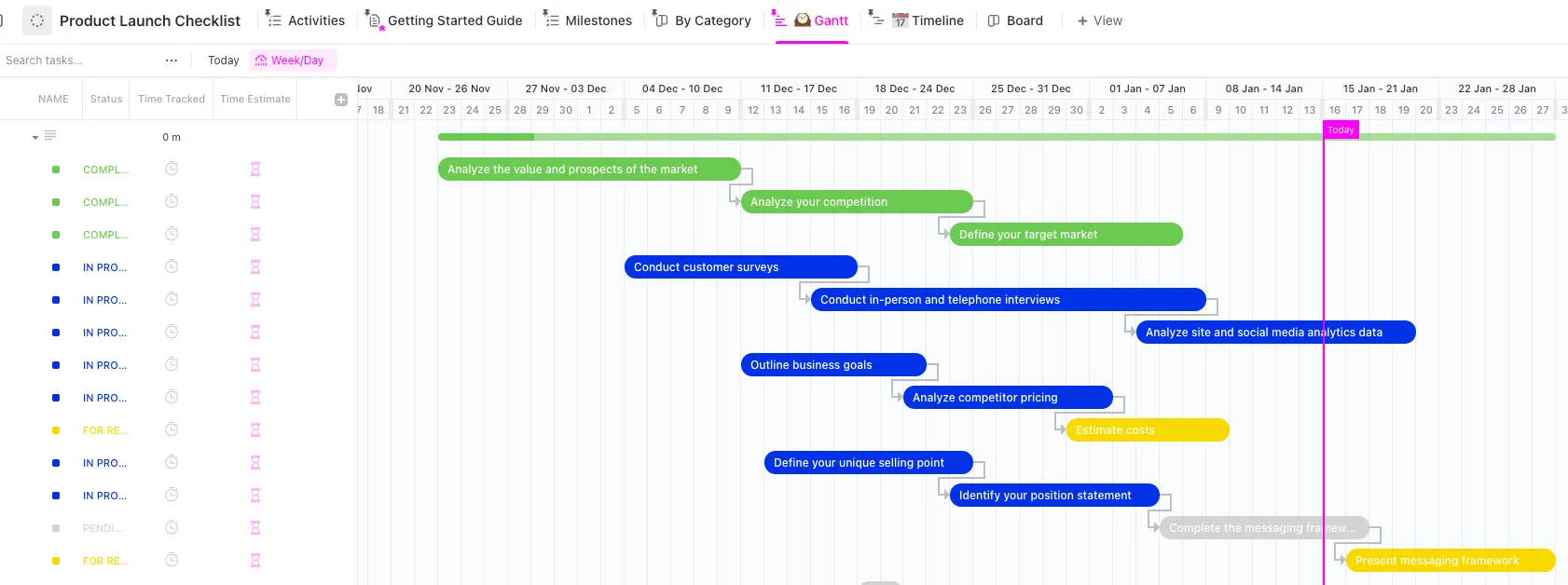1568x585 pixels.
Task: Toggle the green status square of the first task
Action: pos(56,170)
